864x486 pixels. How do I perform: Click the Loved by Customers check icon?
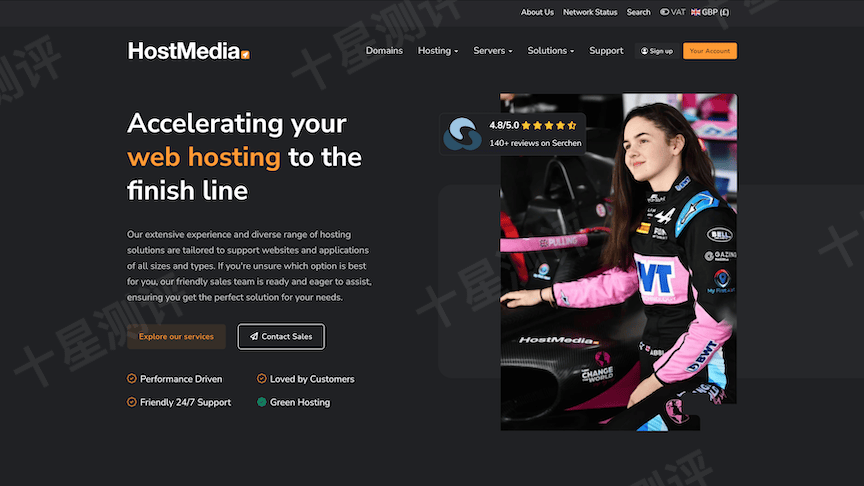(x=262, y=379)
